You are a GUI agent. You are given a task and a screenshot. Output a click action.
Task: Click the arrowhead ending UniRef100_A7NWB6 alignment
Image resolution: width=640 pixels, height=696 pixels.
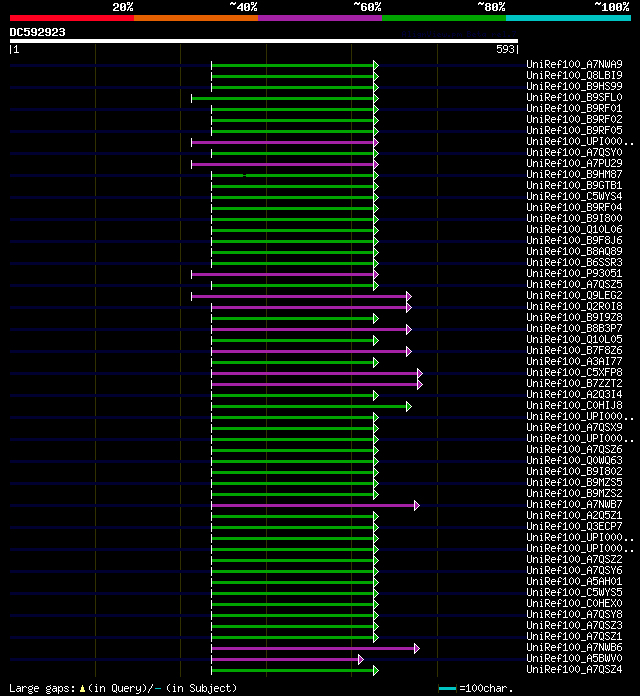point(417,649)
